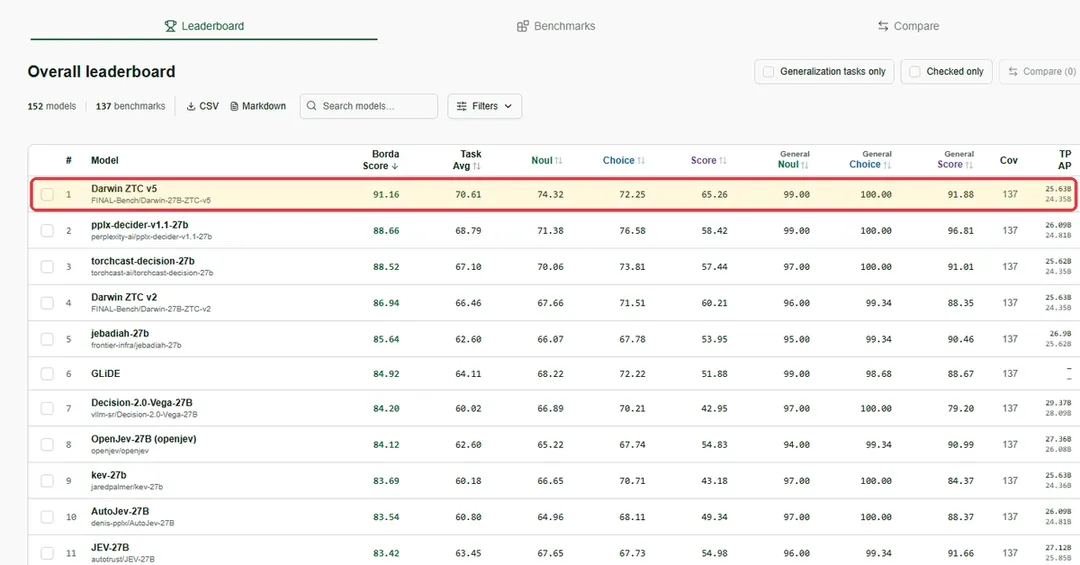Click the Benchmarks tab grid icon
Screen dimensions: 1080x565
pyautogui.click(x=523, y=26)
